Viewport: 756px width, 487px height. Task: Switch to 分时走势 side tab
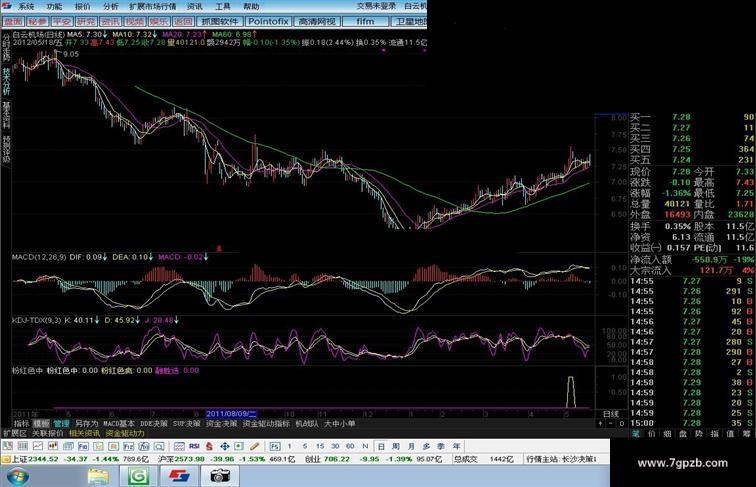tap(6, 47)
